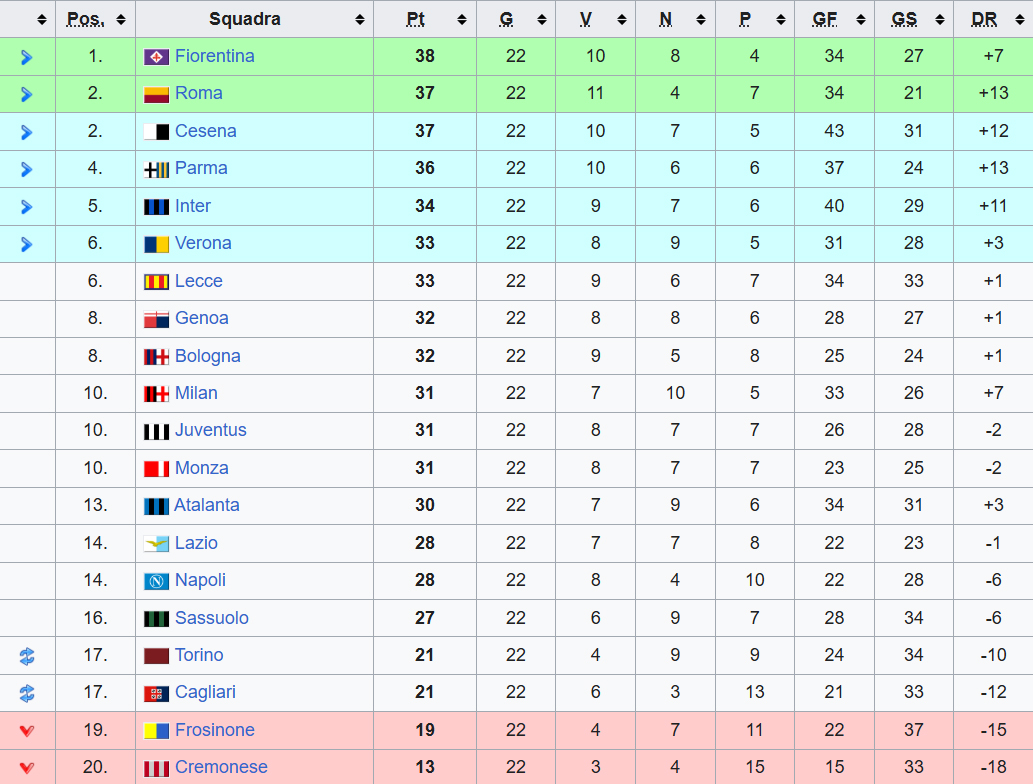Click the Roma club flag icon
Viewport: 1033px width, 784px height.
pos(156,94)
